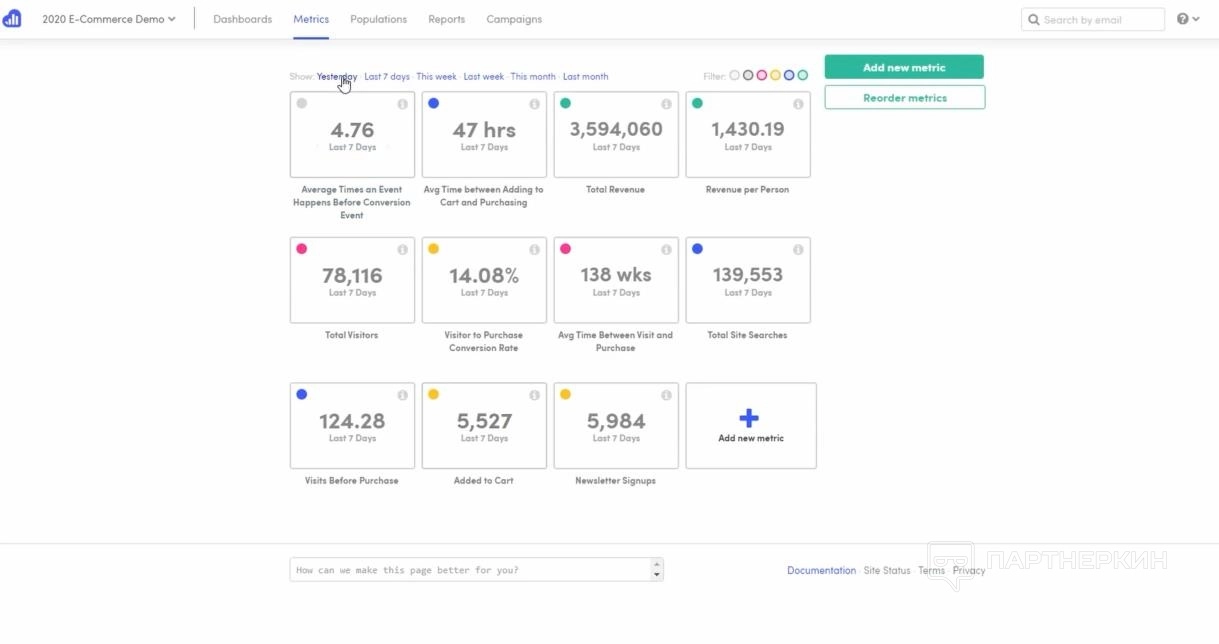
Task: Click info icon on Added to Cart card
Action: tap(534, 396)
